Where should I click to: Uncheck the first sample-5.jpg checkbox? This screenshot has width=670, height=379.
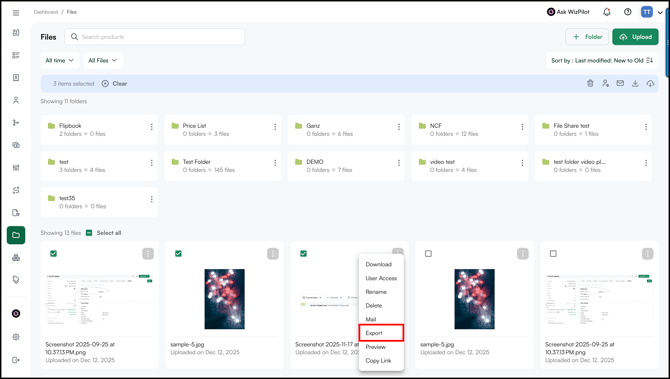tap(178, 254)
